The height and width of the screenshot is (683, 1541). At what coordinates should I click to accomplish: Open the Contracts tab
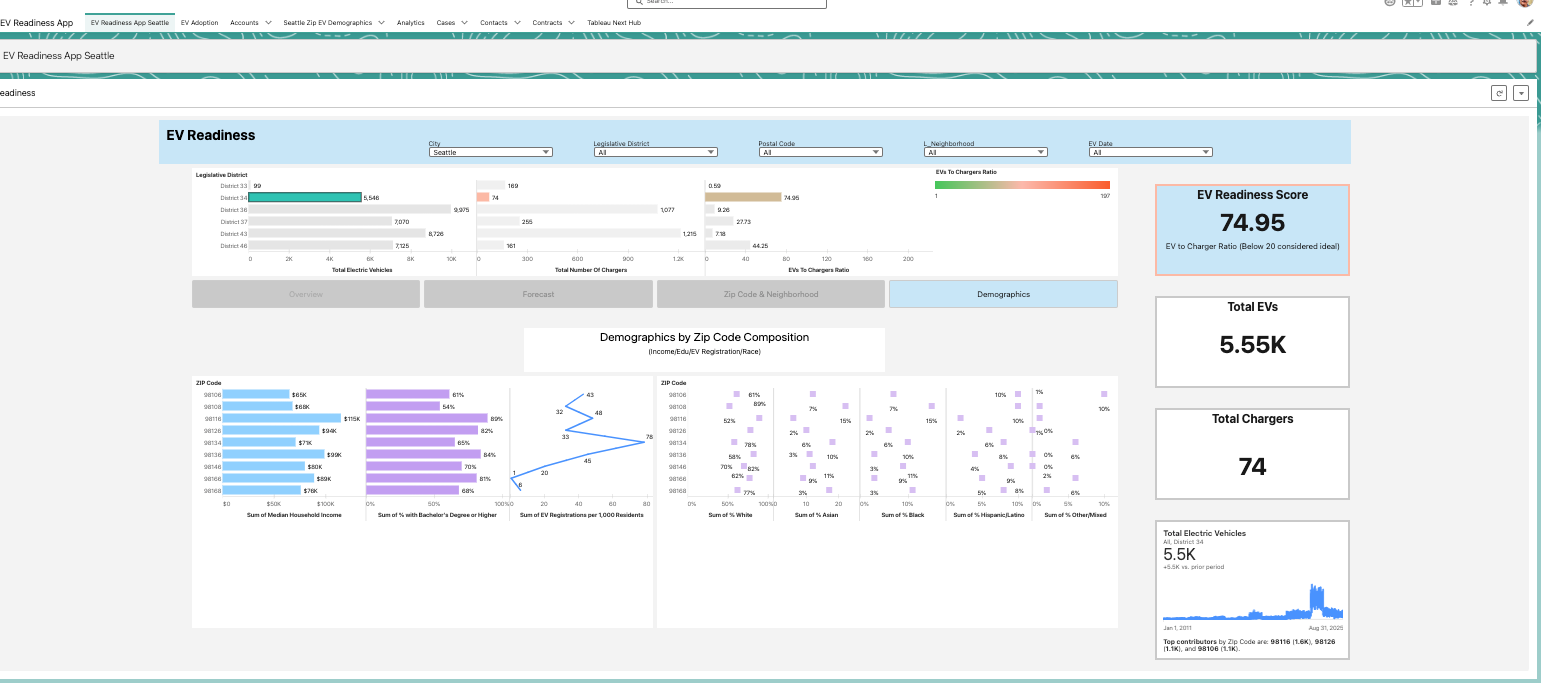tap(547, 22)
